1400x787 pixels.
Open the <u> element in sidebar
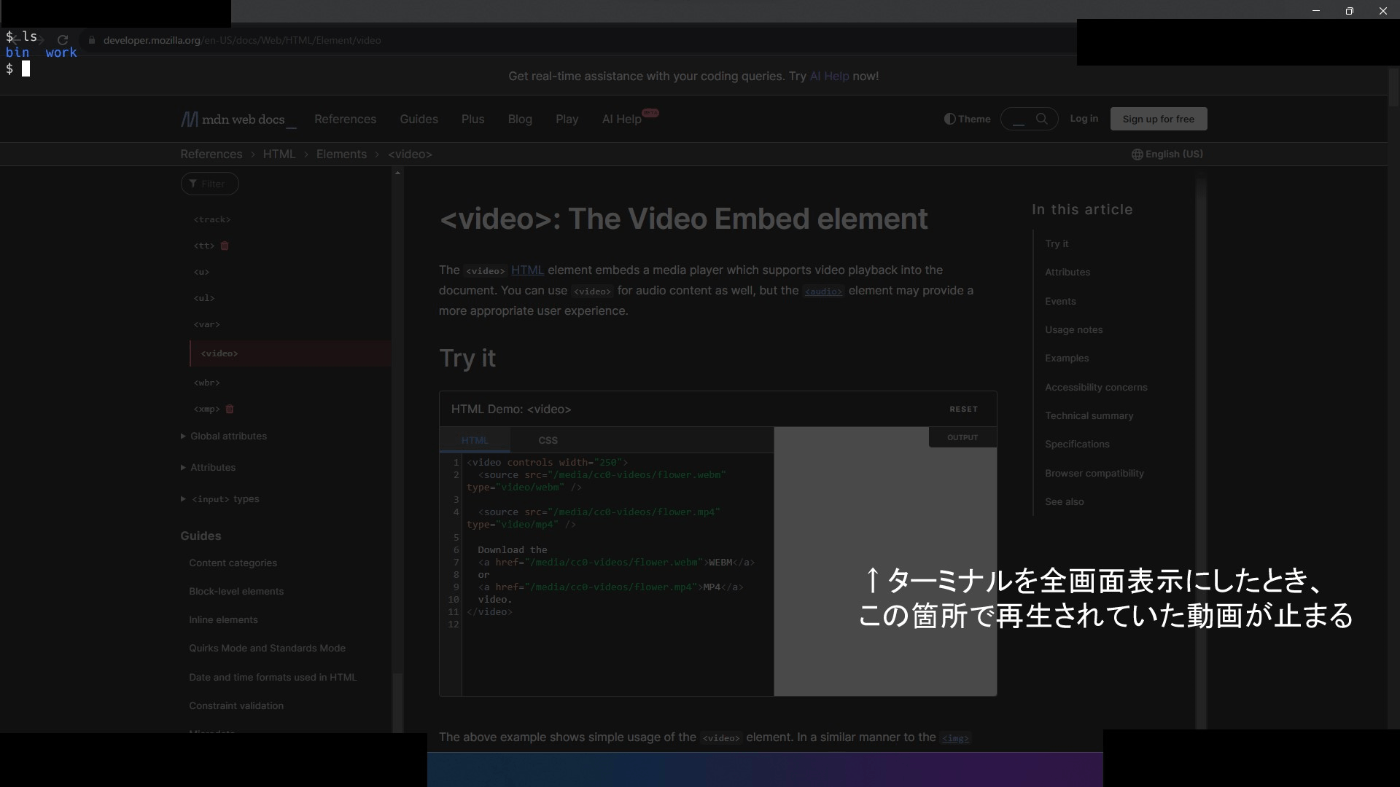(x=201, y=272)
